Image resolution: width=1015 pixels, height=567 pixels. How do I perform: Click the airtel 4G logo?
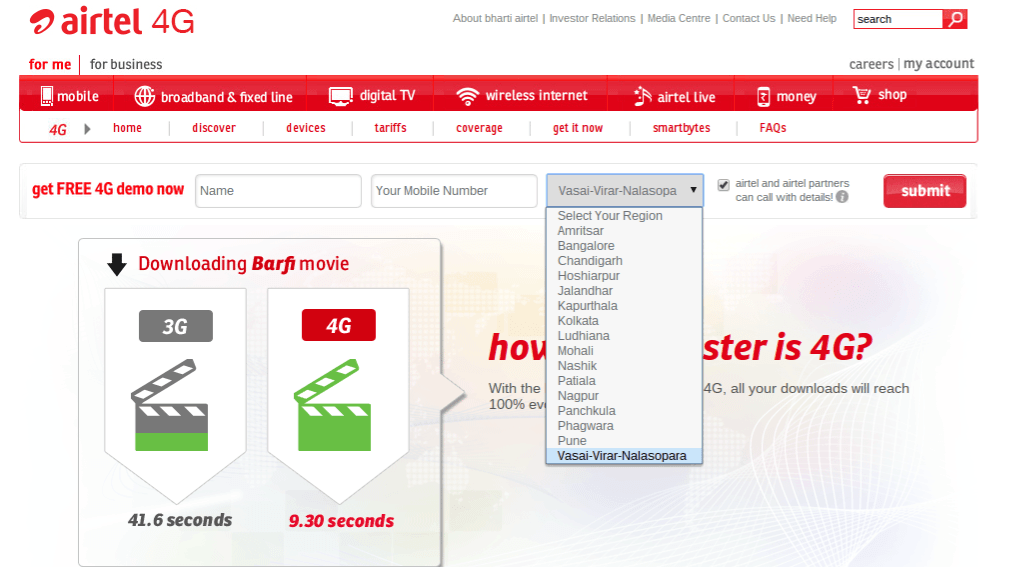111,22
